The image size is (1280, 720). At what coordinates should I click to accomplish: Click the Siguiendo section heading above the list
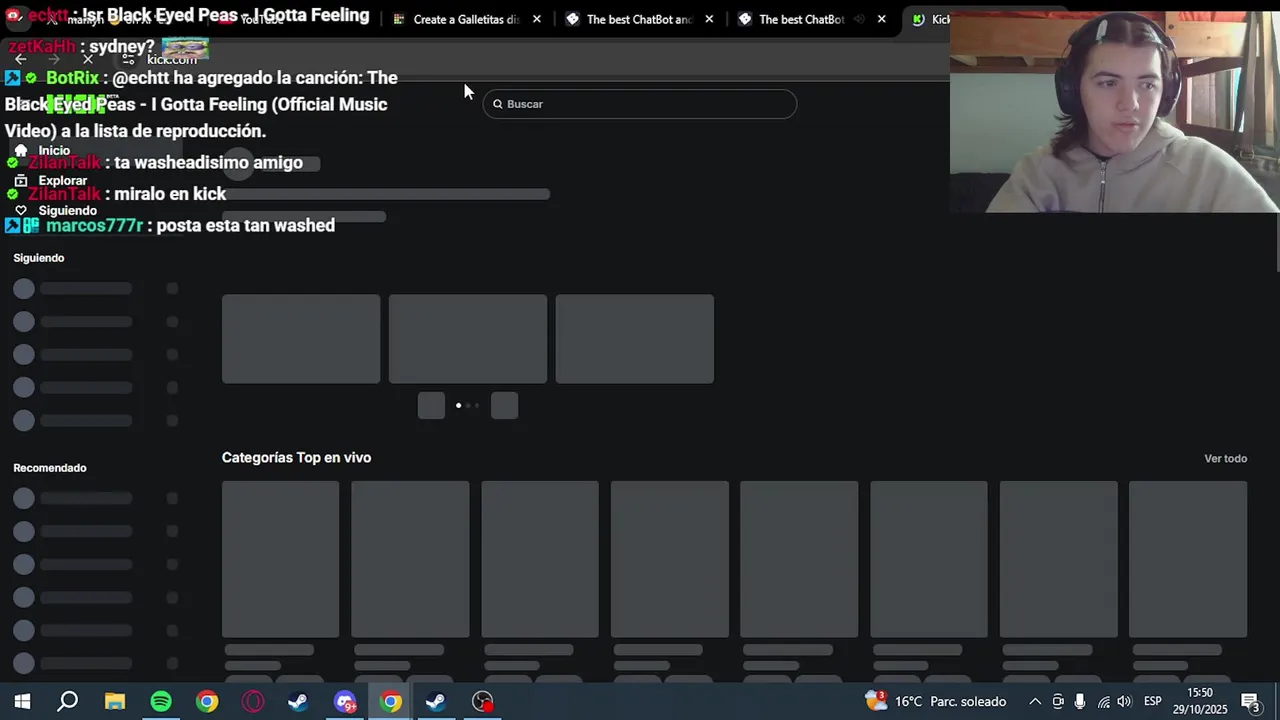click(x=39, y=258)
